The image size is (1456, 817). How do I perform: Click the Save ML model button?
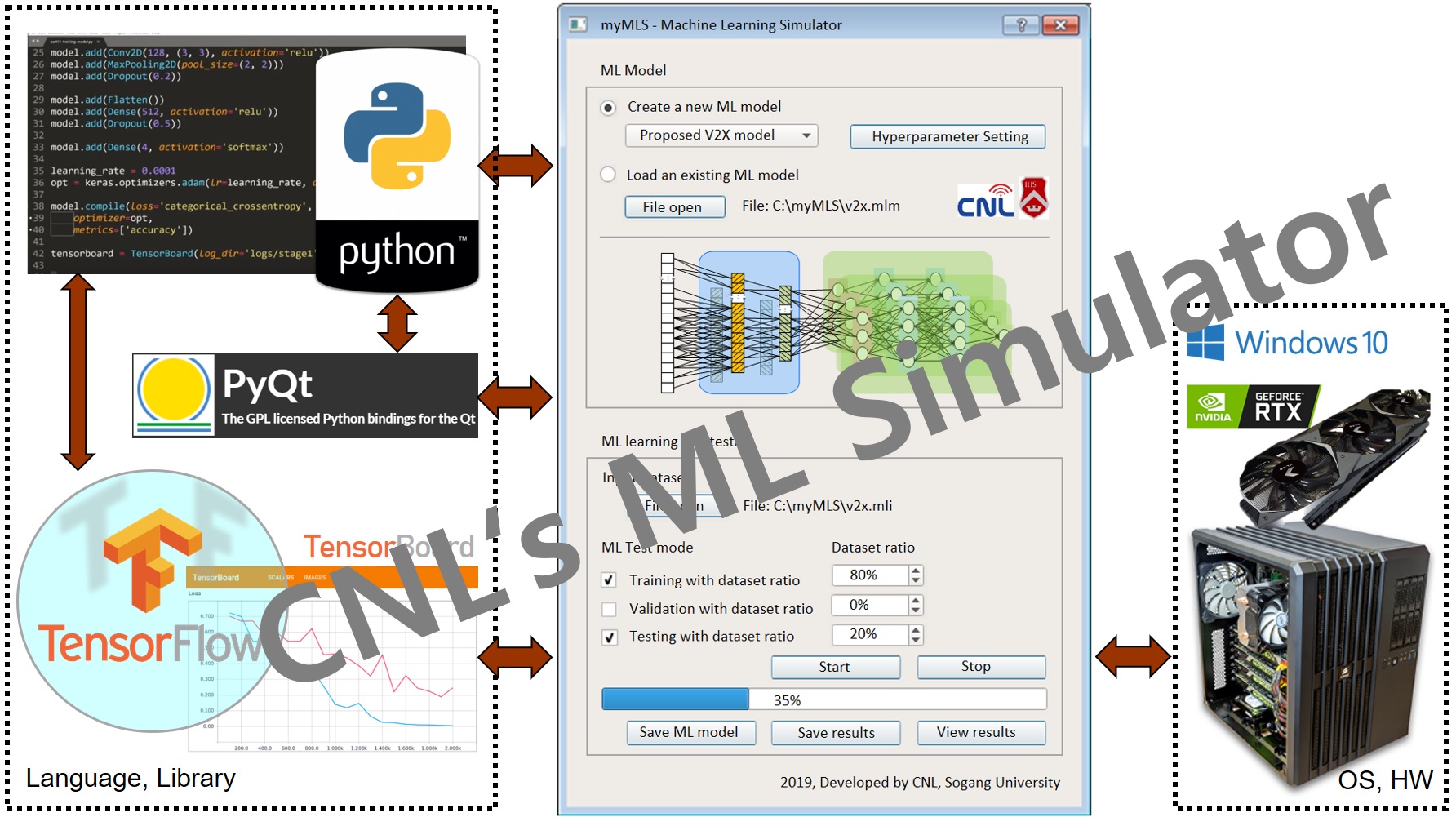[x=690, y=733]
